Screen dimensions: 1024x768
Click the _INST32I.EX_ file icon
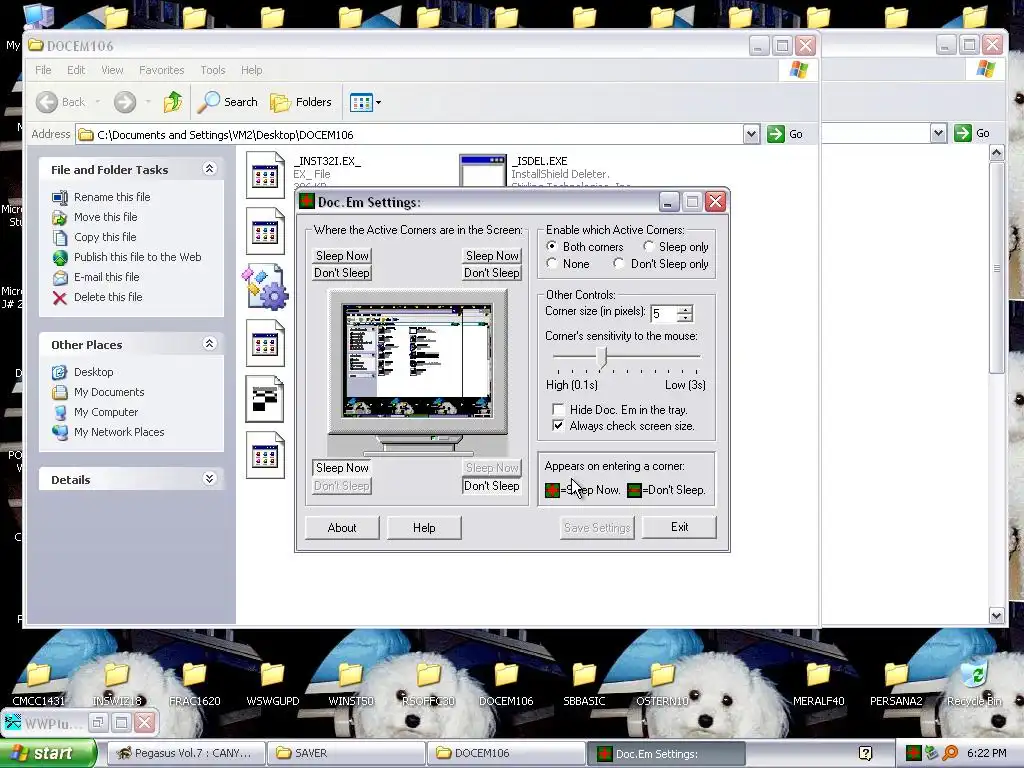click(265, 174)
